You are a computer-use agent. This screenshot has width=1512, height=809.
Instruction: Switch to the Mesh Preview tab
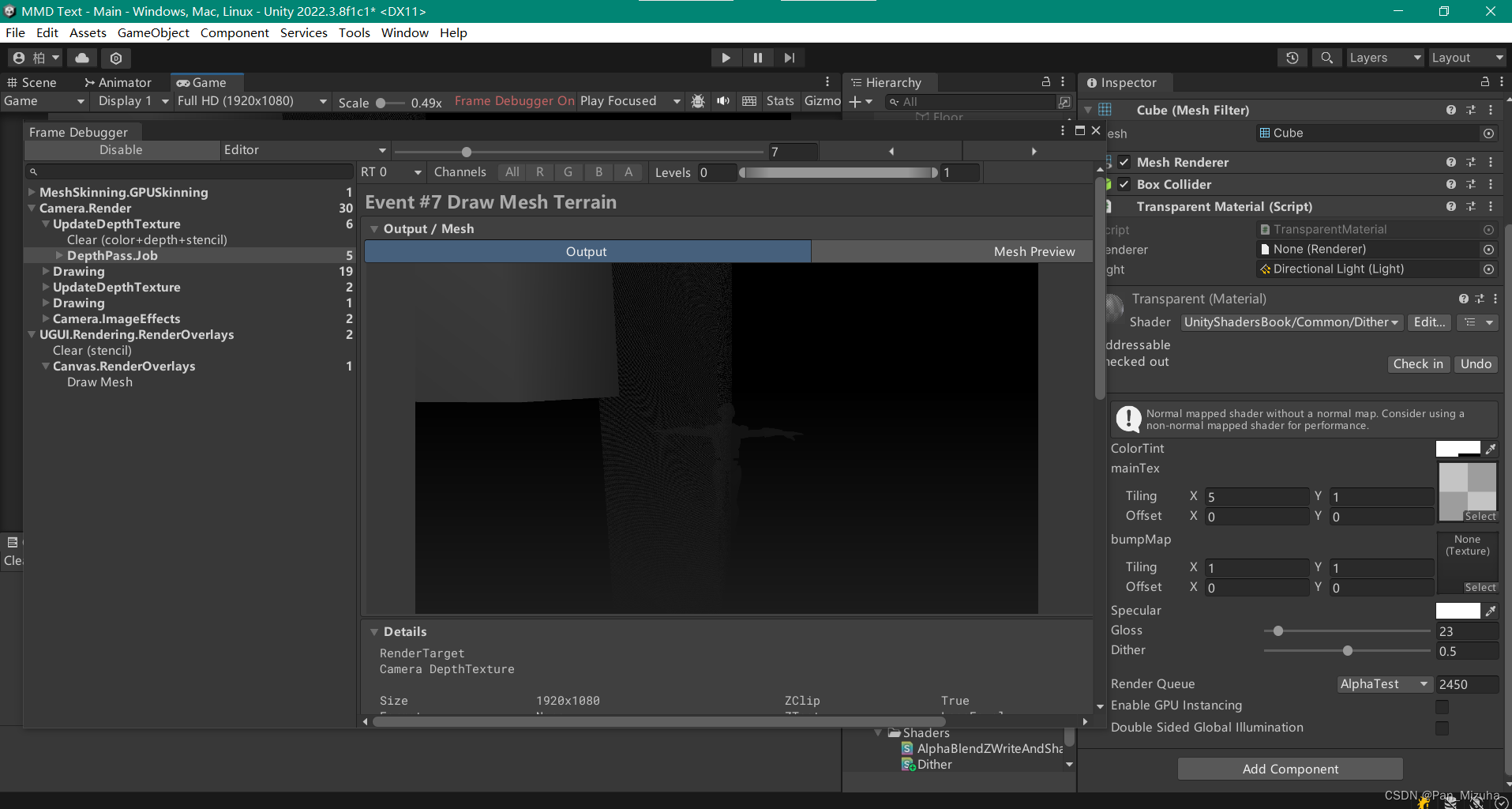pos(1034,251)
